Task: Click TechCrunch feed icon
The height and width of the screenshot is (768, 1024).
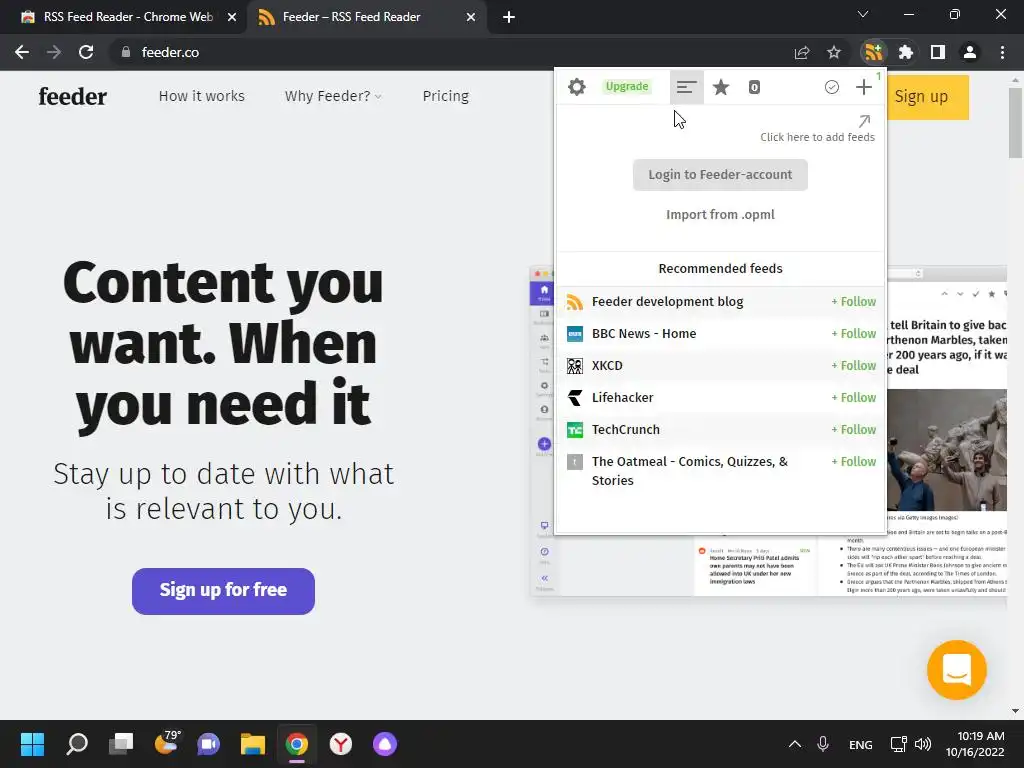Action: pos(575,430)
